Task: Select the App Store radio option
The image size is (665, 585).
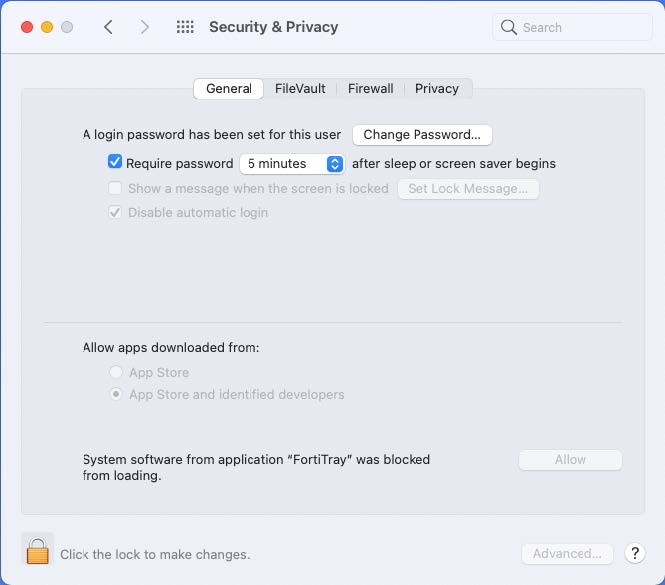Action: [116, 372]
